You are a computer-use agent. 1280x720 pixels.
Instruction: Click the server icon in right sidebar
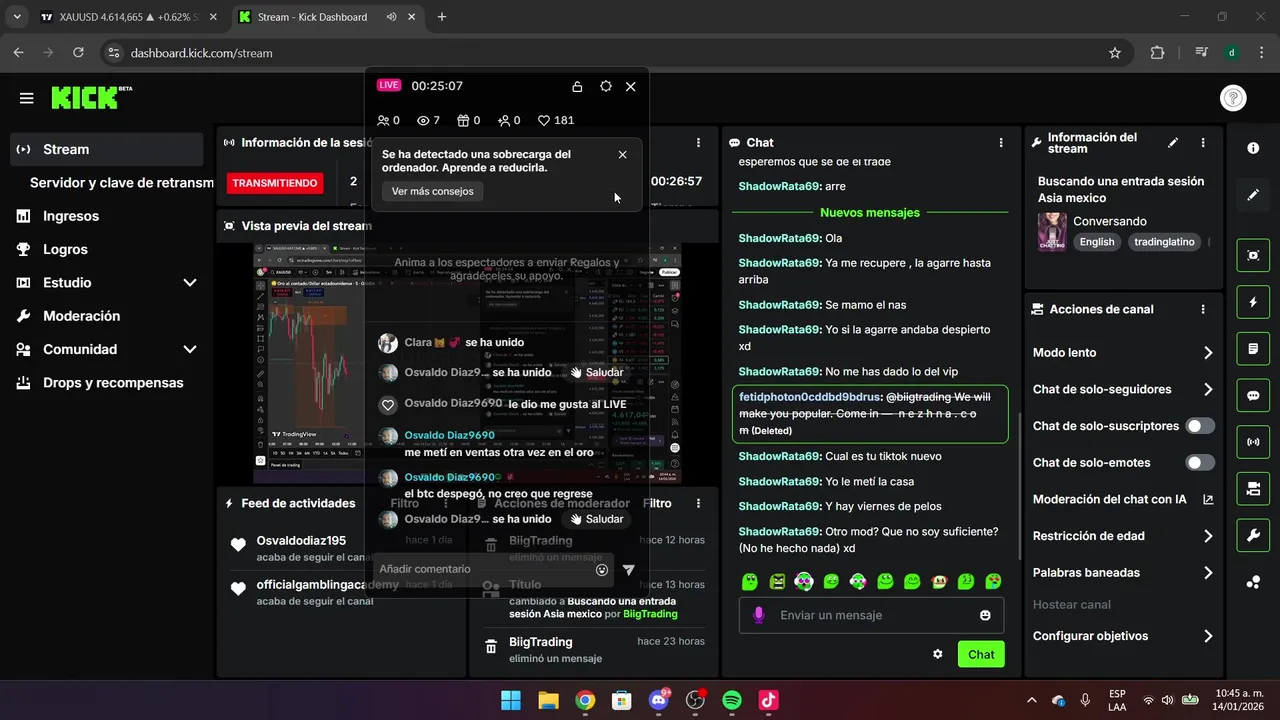(1253, 489)
